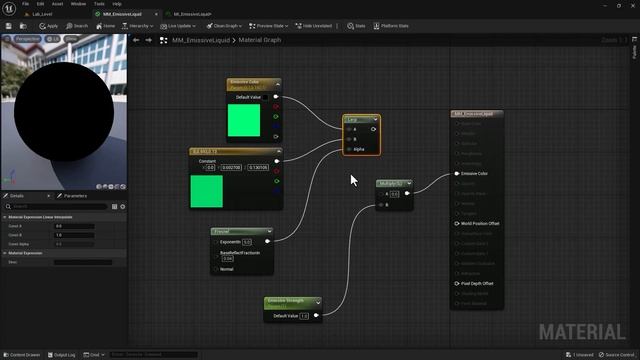640x360 pixels.
Task: Open the Preview State dropdown
Action: (268, 26)
